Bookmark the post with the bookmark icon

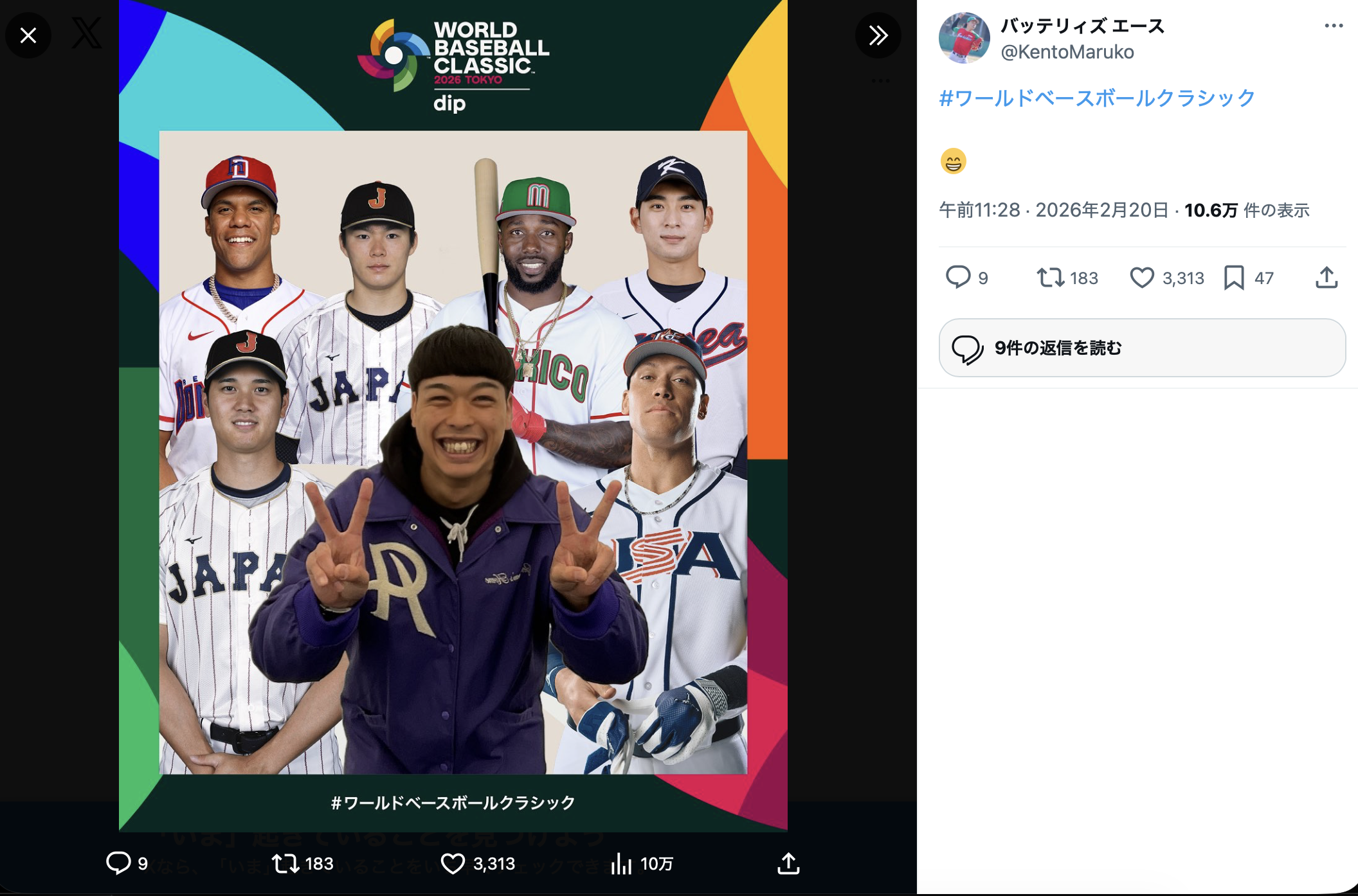(x=1234, y=278)
